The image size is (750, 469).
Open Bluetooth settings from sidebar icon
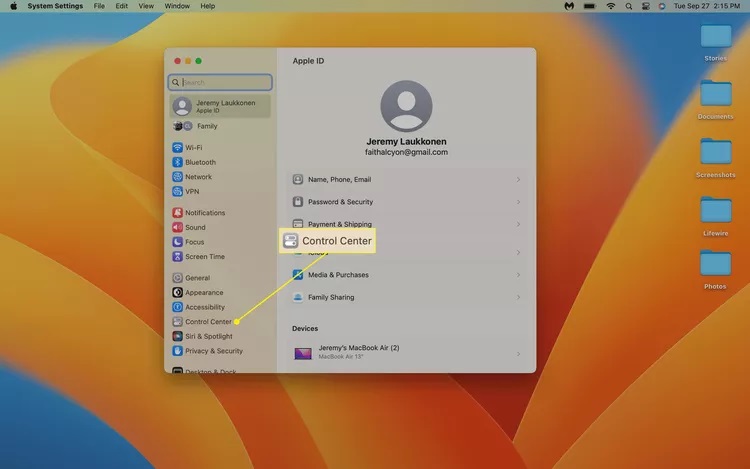(177, 162)
